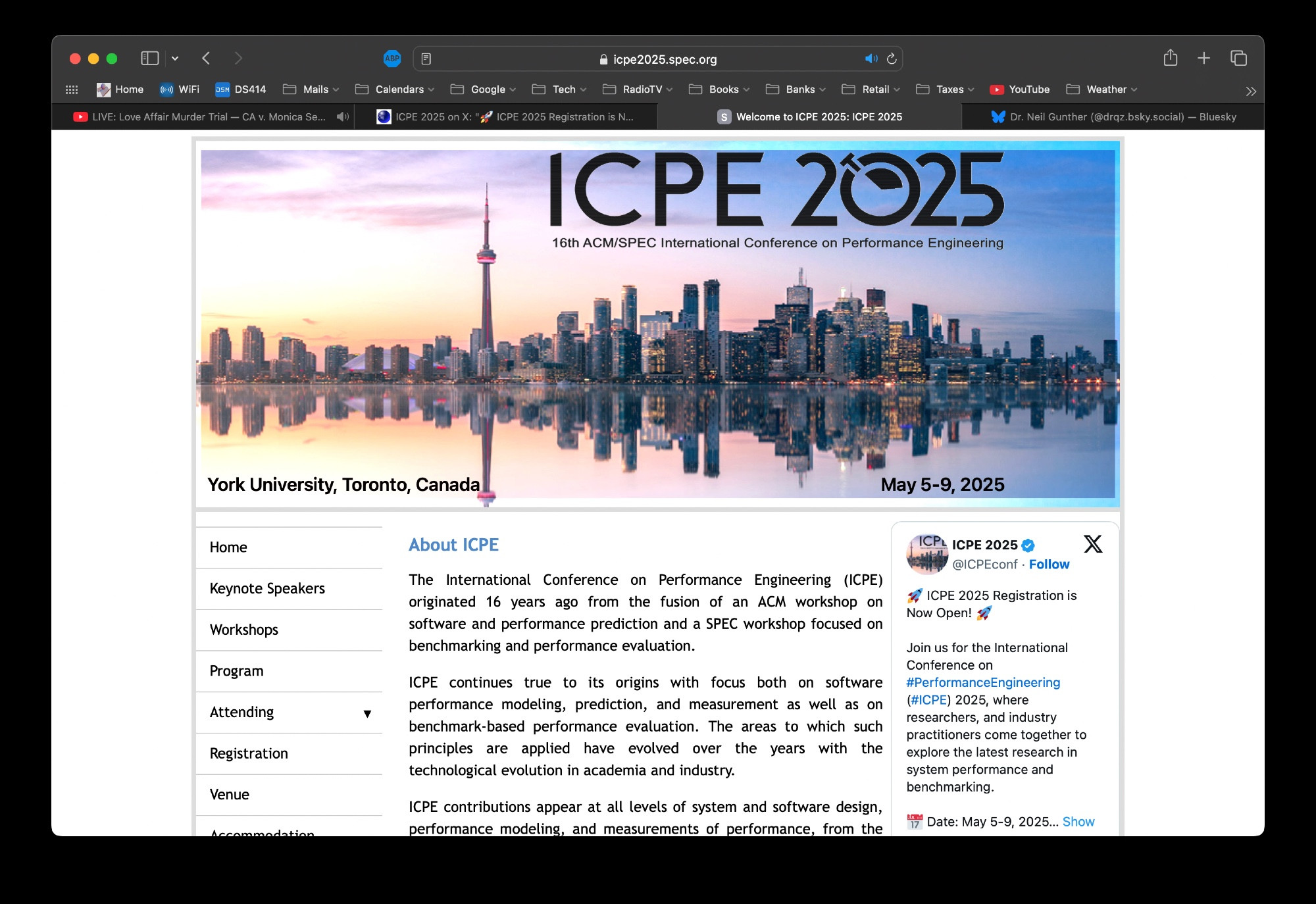Screen dimensions: 1316x904
Task: Open the #ICPE hashtag link
Action: click(928, 700)
